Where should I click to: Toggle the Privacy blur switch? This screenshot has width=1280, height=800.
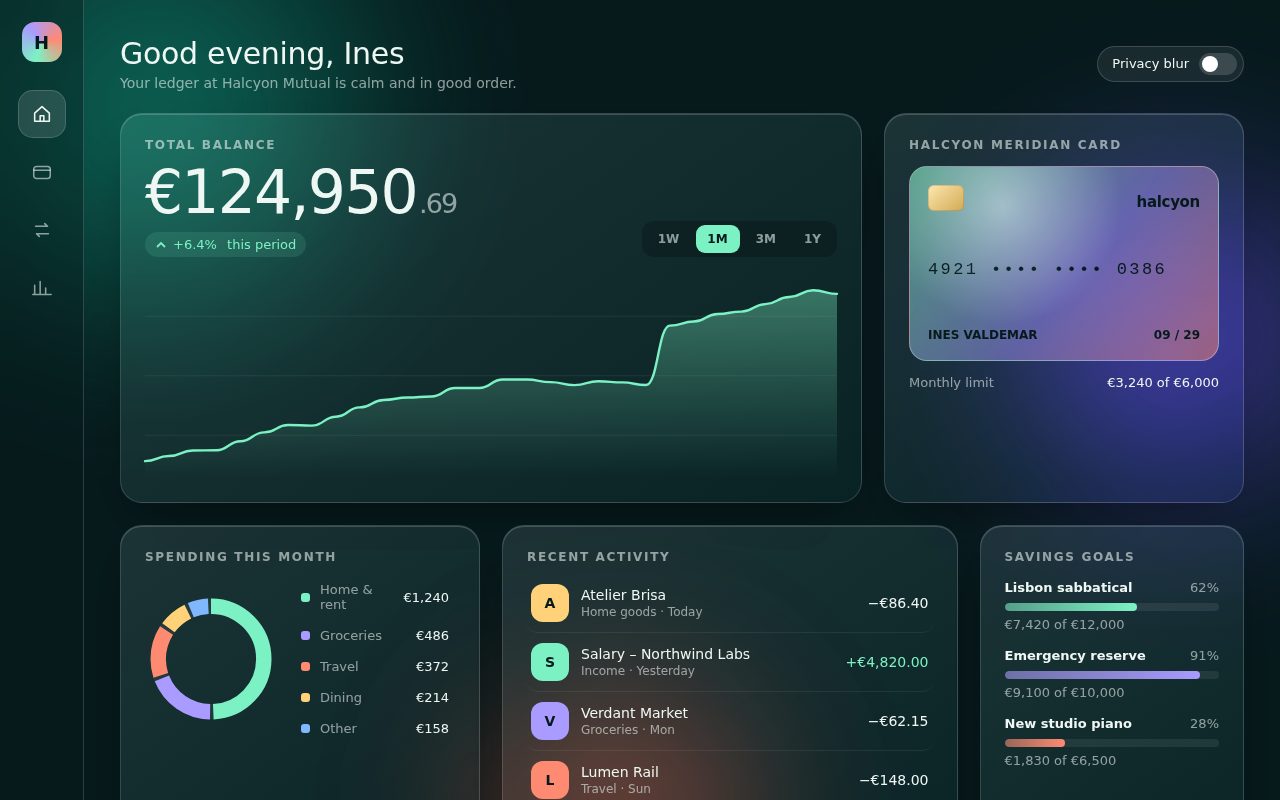[x=1218, y=64]
